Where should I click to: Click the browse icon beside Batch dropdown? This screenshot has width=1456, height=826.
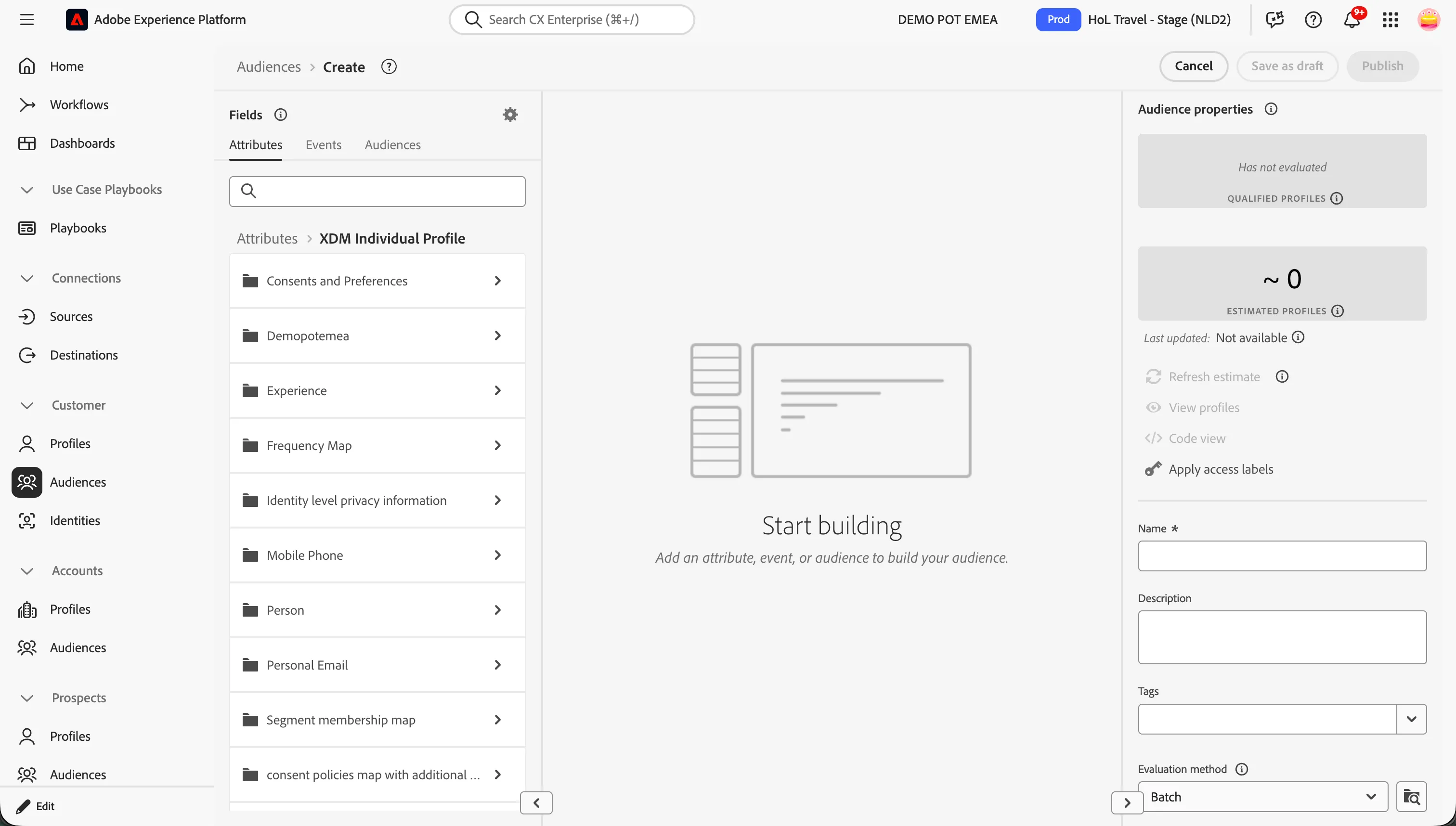[x=1411, y=797]
